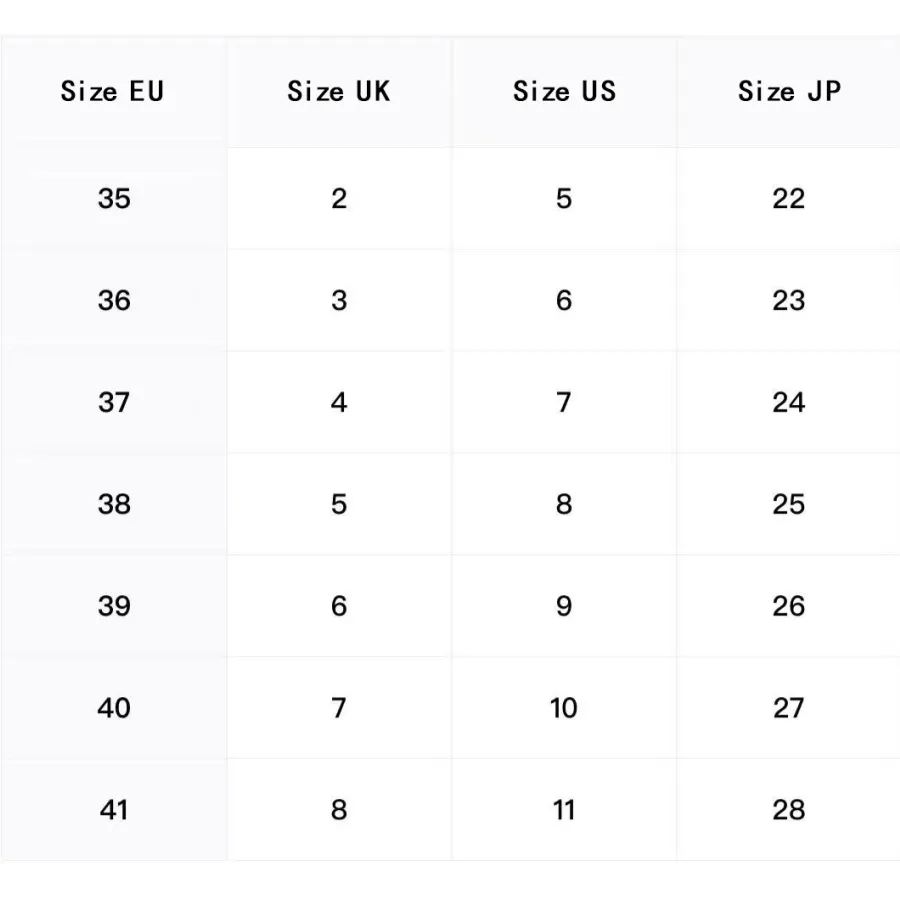This screenshot has width=900, height=900.
Task: Click the Size JP column header
Action: 788,92
